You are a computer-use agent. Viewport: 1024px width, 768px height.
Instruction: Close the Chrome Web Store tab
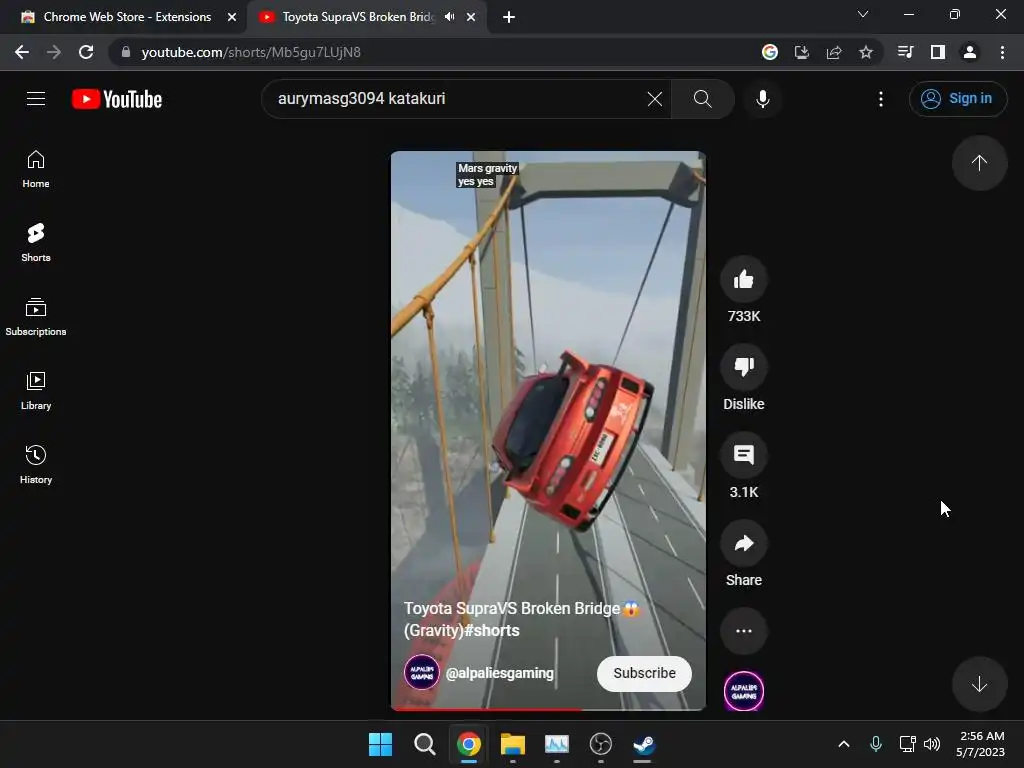click(232, 17)
